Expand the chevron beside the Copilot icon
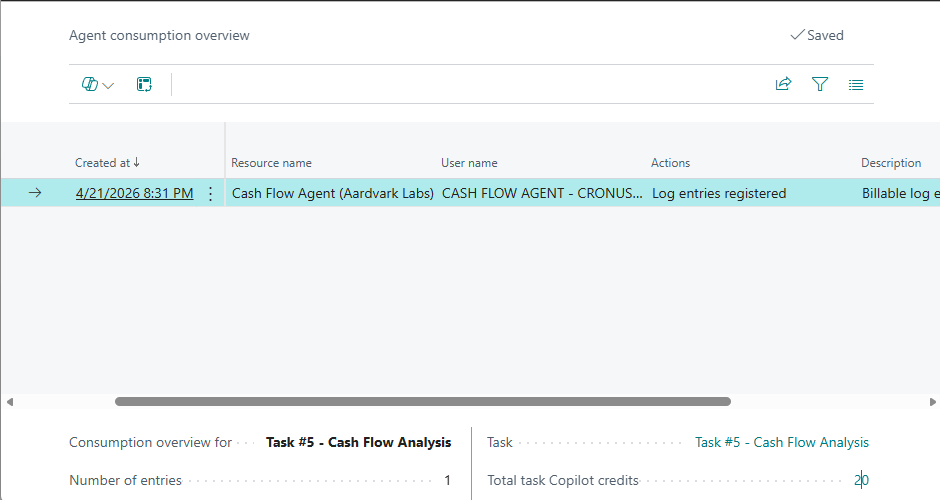The height and width of the screenshot is (500, 940). (109, 86)
